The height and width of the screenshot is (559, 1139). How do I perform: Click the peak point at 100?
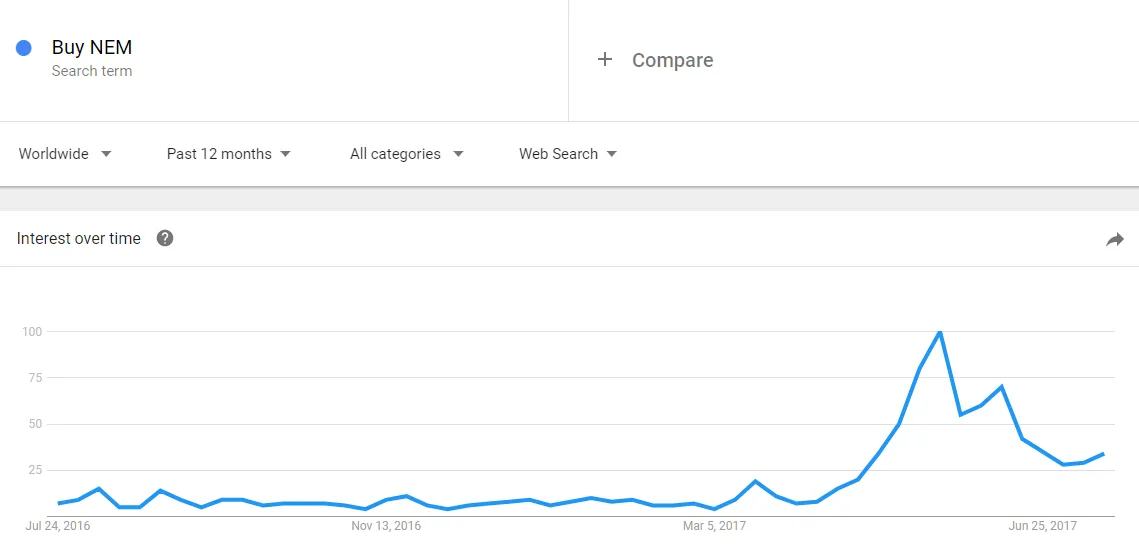click(x=940, y=332)
